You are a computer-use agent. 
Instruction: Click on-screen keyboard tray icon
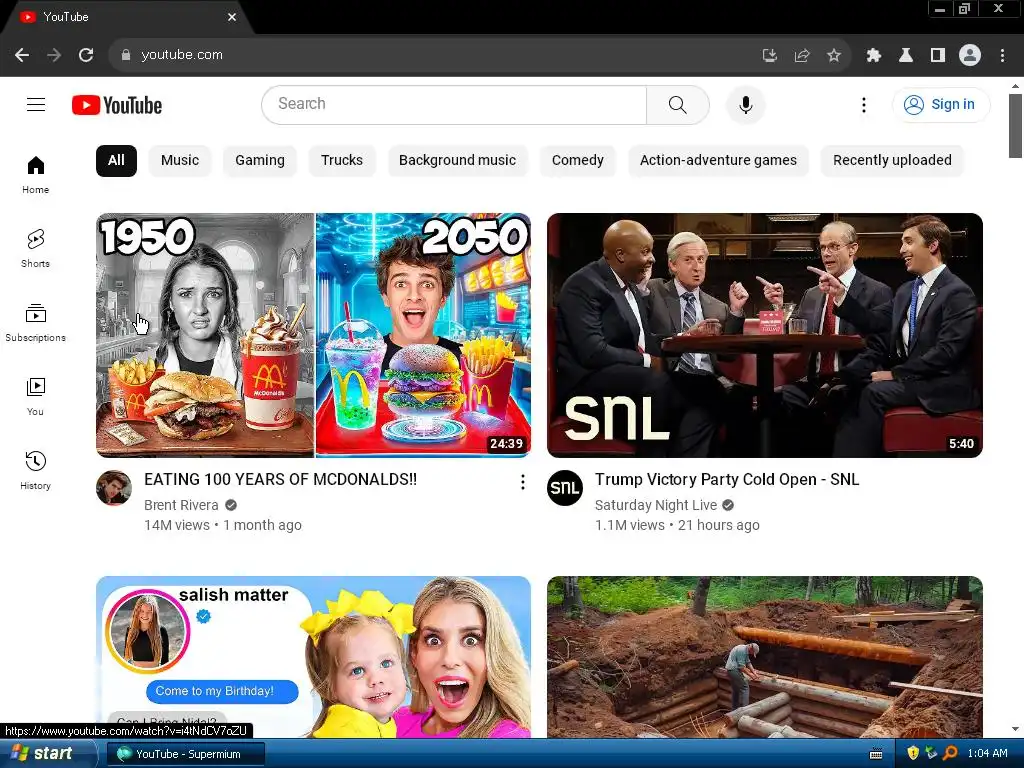[x=876, y=754]
